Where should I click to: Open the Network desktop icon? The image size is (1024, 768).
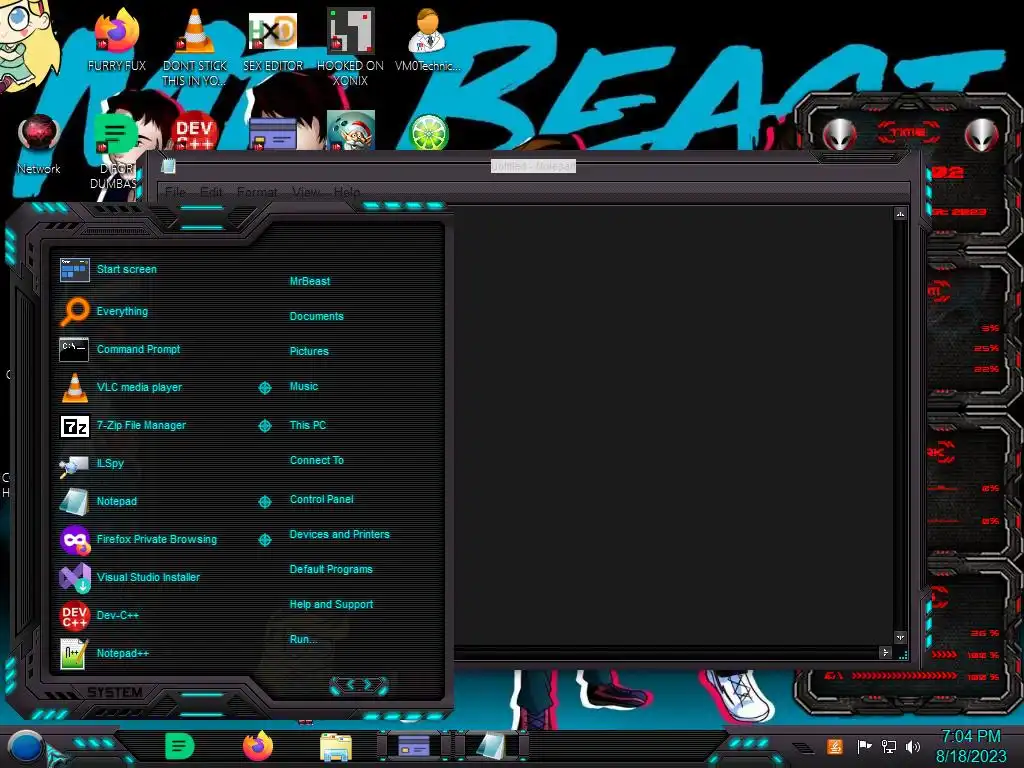[39, 144]
